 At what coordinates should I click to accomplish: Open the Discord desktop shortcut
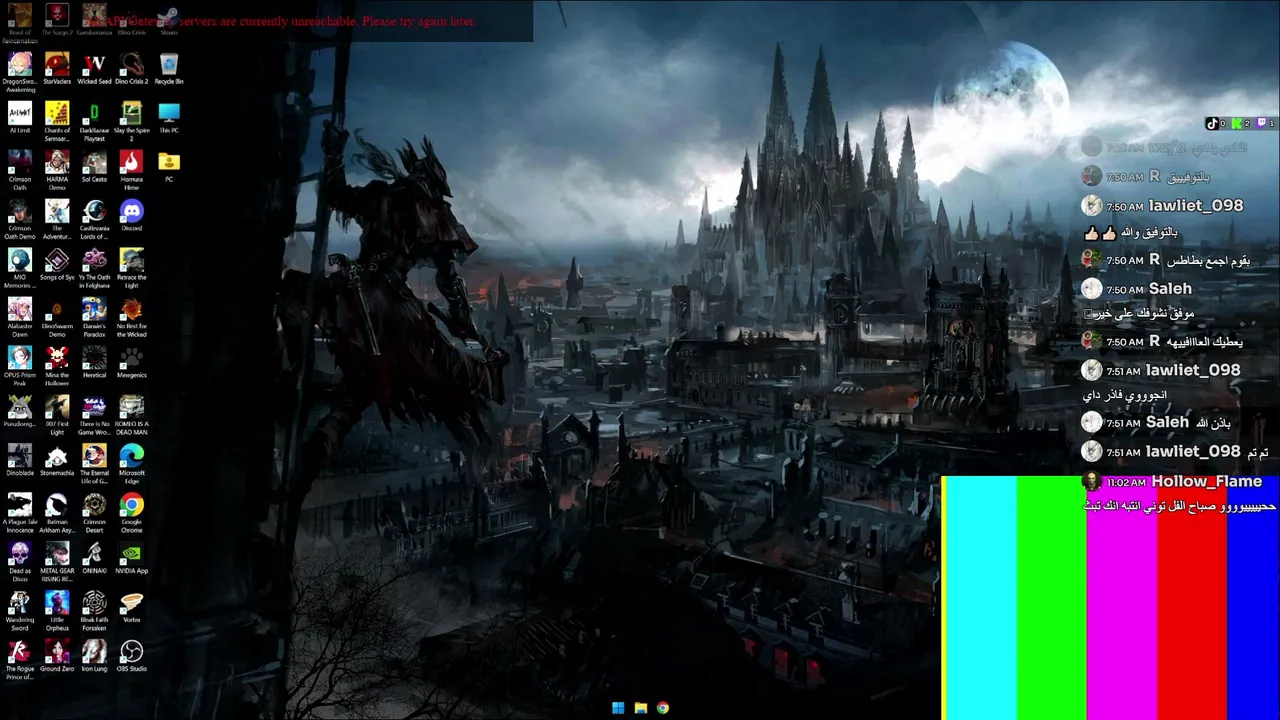click(x=132, y=214)
